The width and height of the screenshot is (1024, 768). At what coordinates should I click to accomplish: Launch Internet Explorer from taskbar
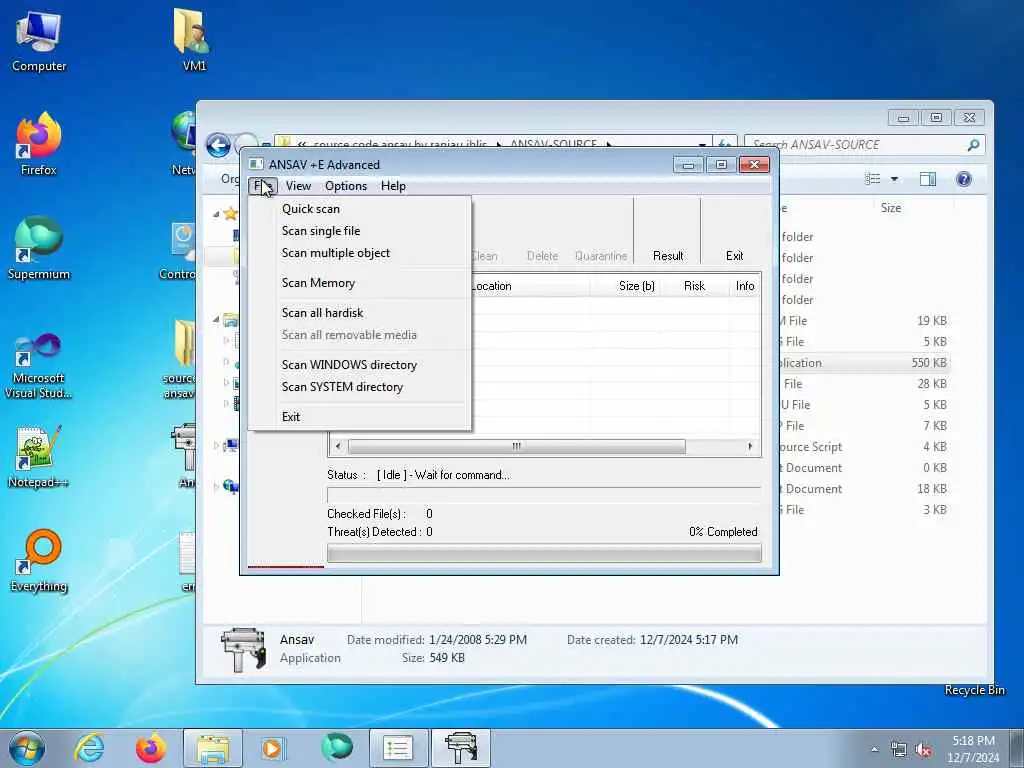[x=89, y=748]
